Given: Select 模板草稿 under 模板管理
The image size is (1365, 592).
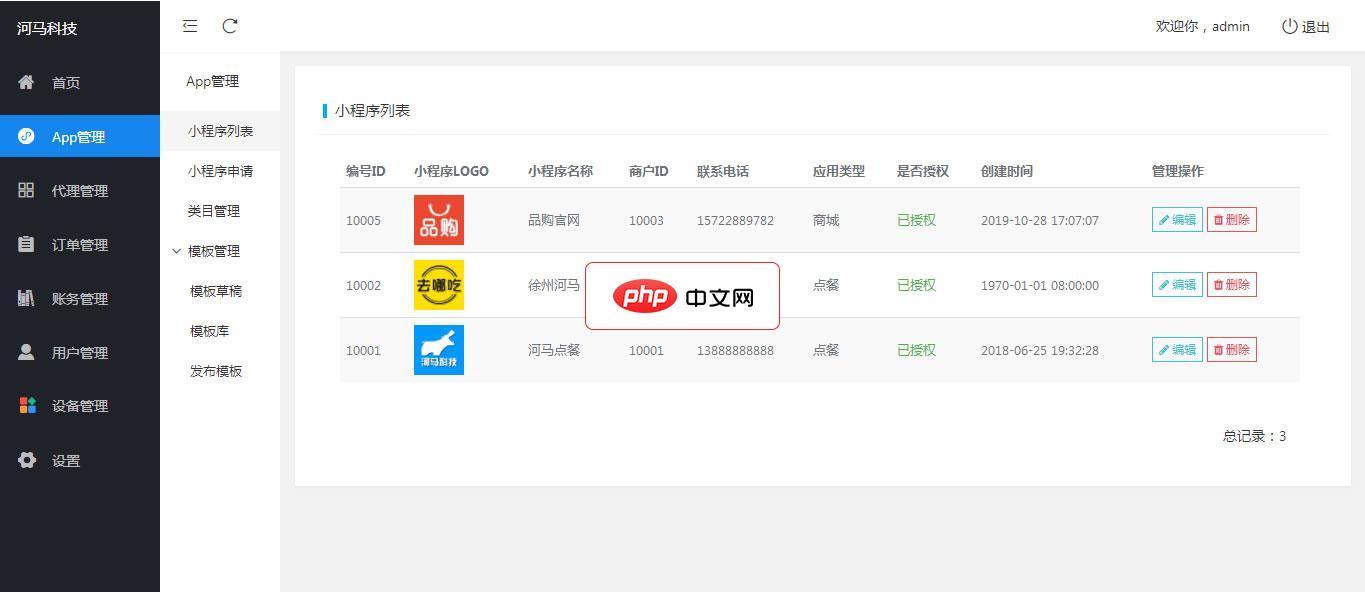Looking at the screenshot, I should (x=219, y=291).
